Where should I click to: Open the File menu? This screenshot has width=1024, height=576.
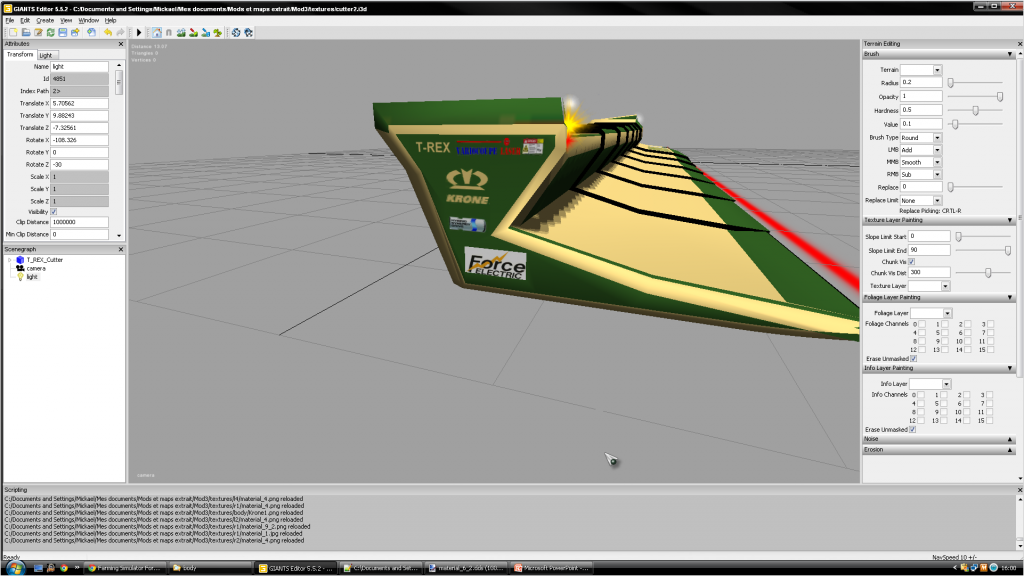click(x=9, y=20)
